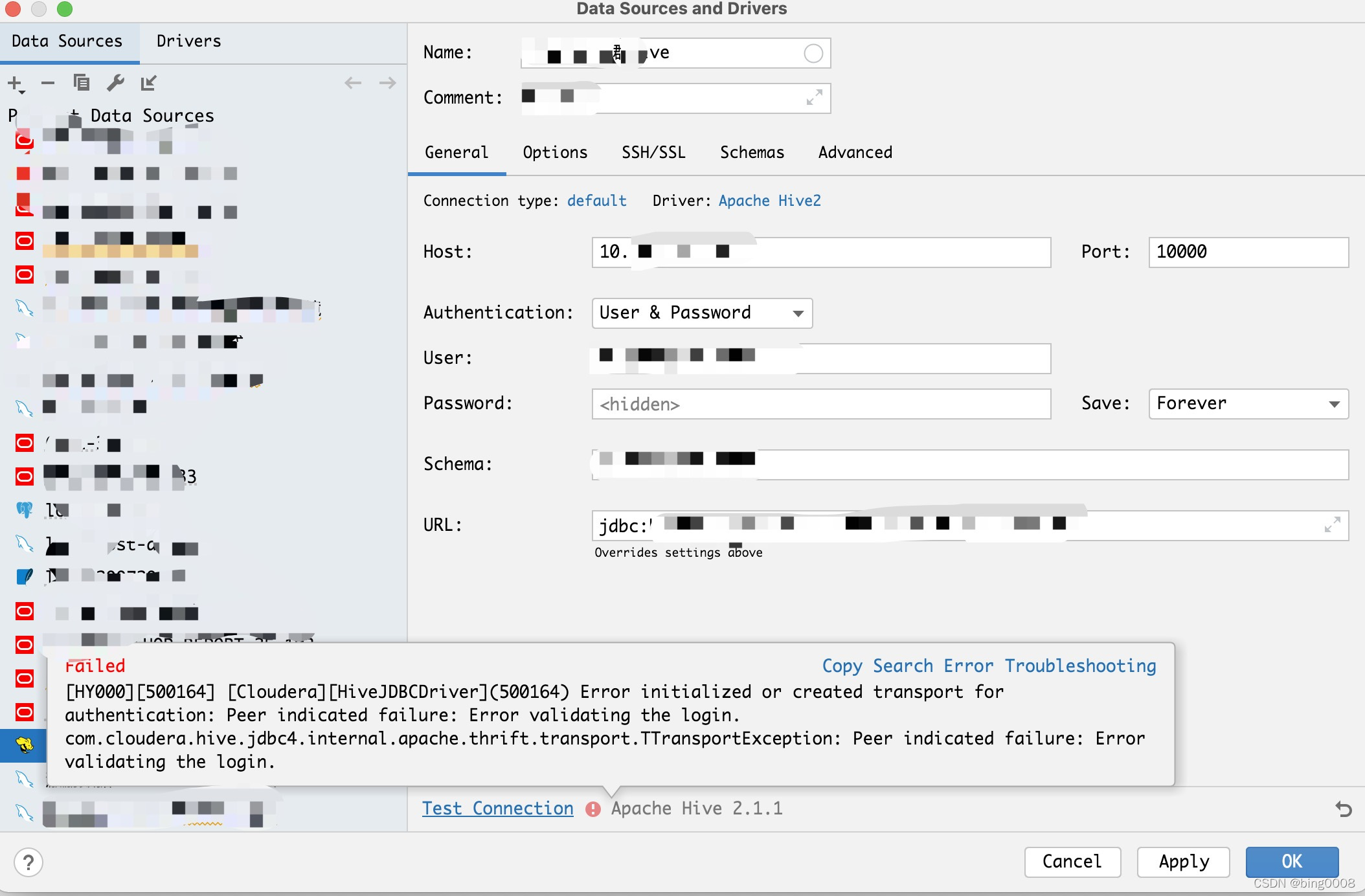Switch to the SSH/SSL tab
The width and height of the screenshot is (1365, 896).
pyautogui.click(x=653, y=152)
